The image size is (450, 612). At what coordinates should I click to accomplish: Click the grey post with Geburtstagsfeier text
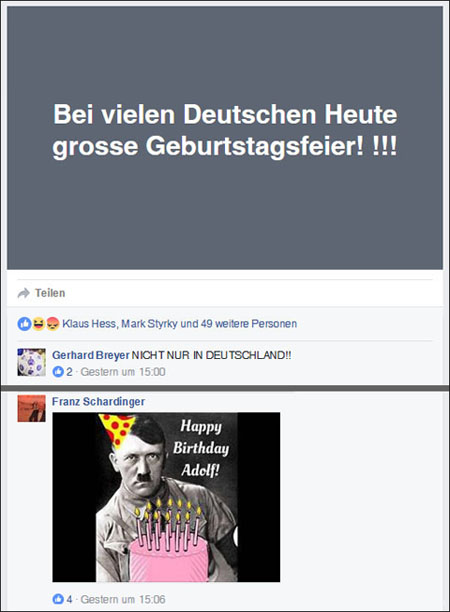coord(225,137)
